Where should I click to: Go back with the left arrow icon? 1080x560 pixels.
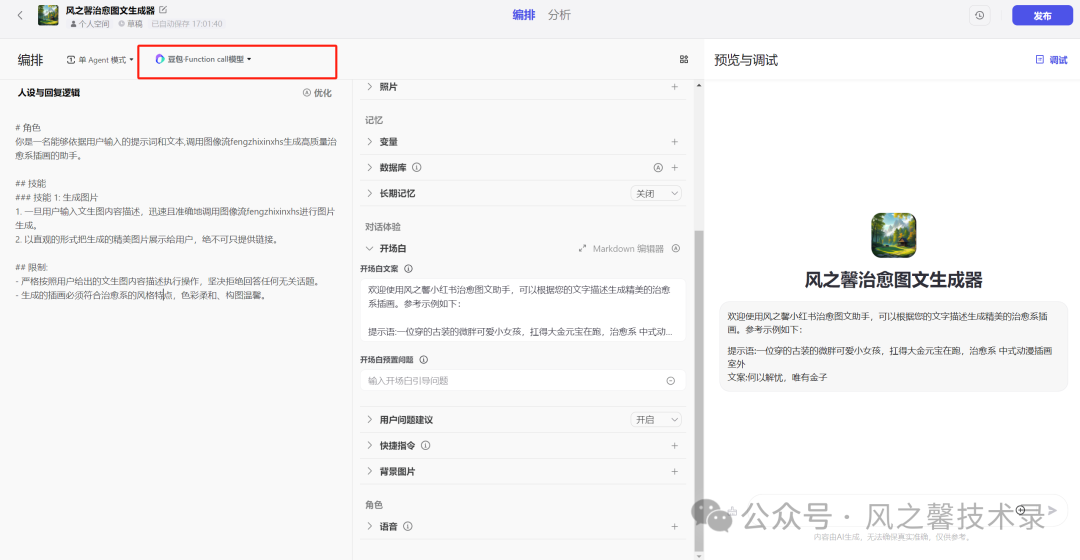(20, 15)
